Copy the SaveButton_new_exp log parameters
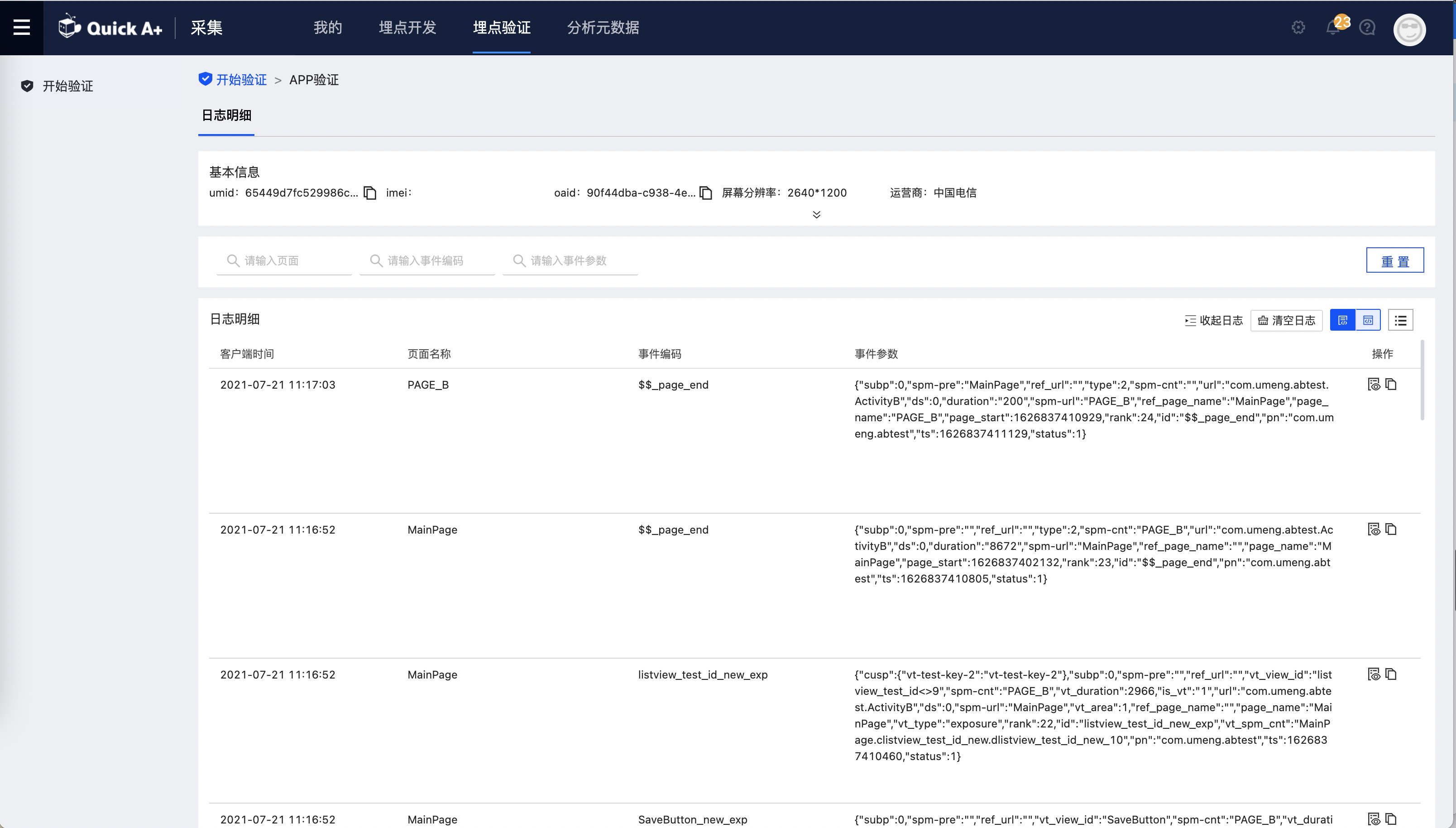The width and height of the screenshot is (1456, 828). pos(1391,819)
